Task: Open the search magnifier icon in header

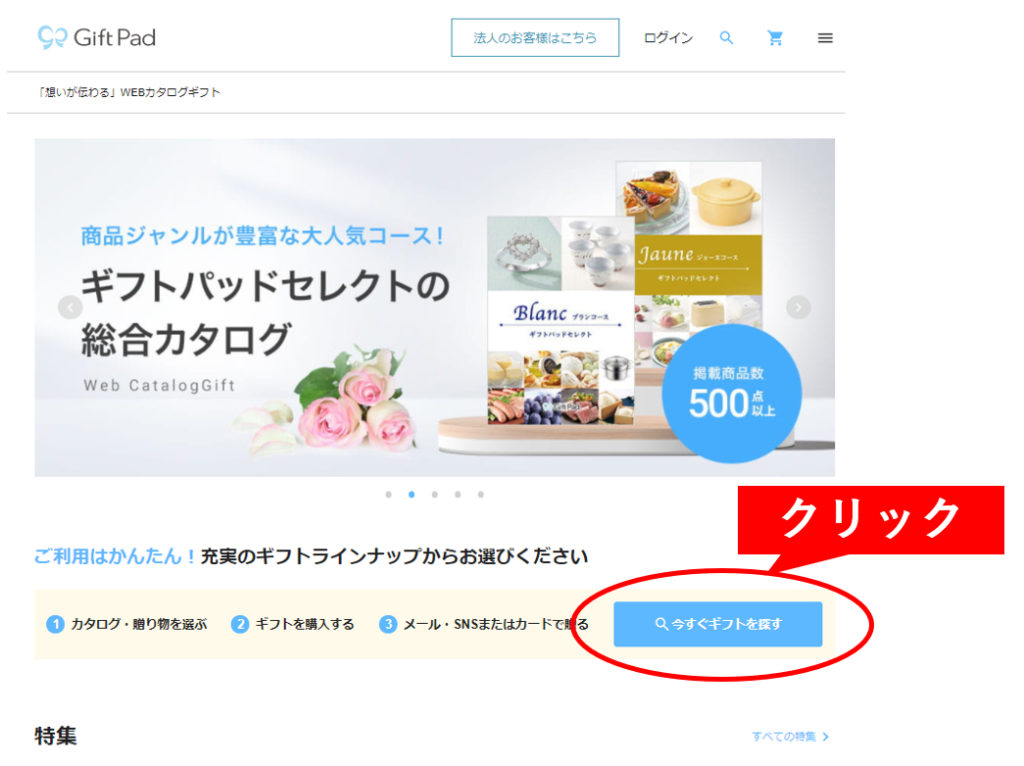Action: (726, 38)
